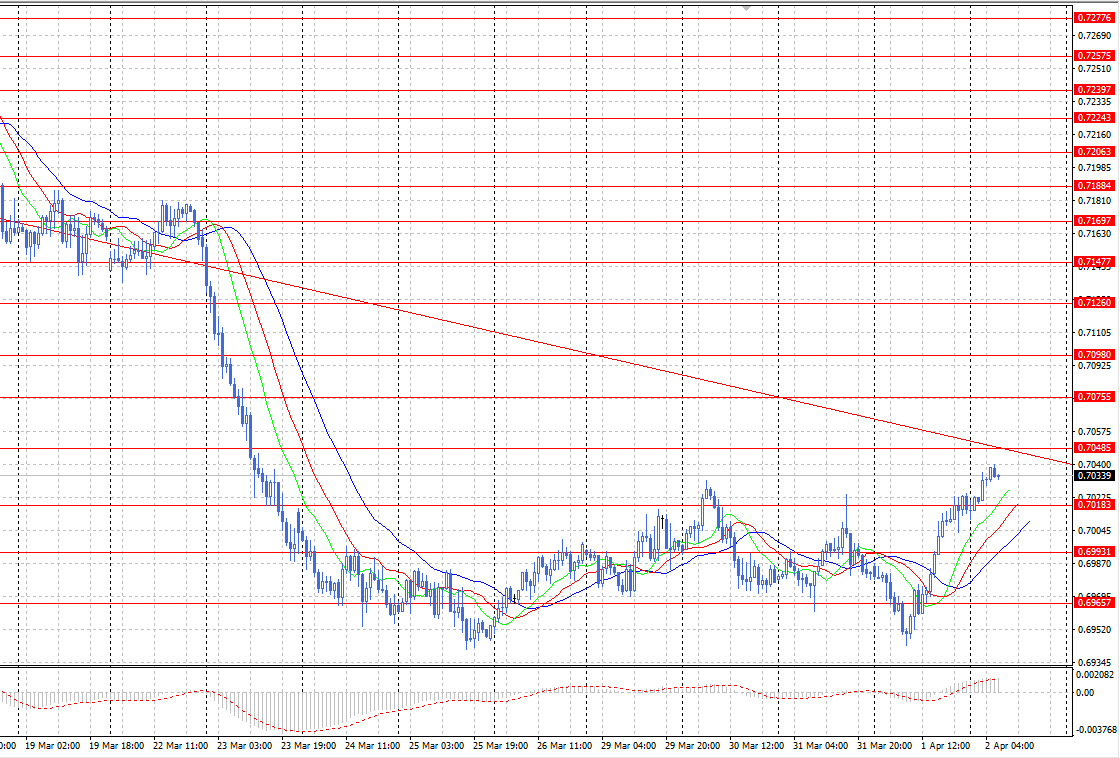The image size is (1120, 758).
Task: Select the 0.71810 price scale value
Action: point(1094,201)
